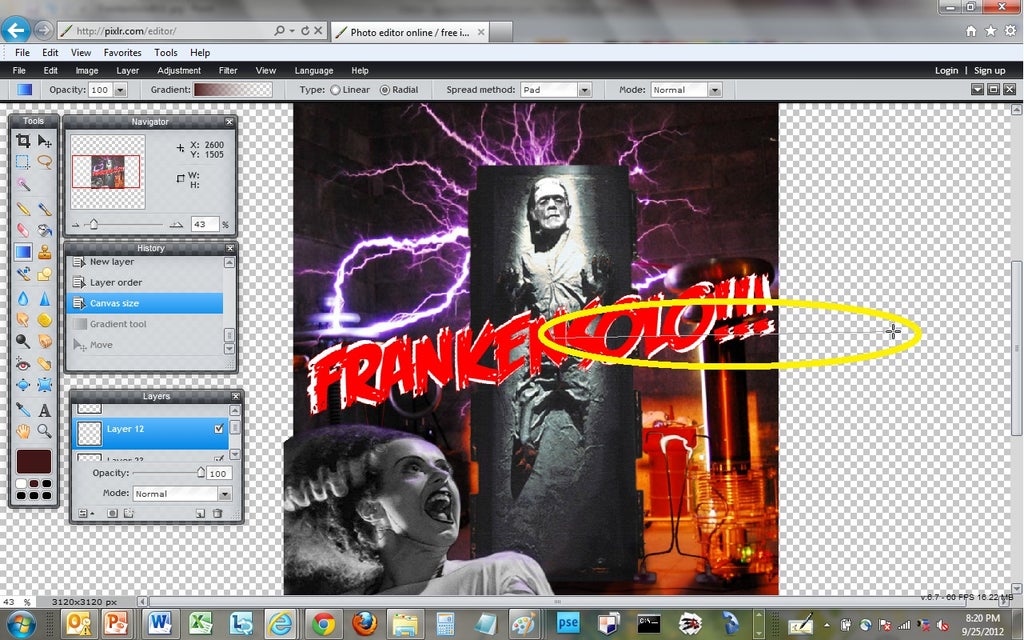
Task: Select the Lasso tool
Action: [x=44, y=161]
